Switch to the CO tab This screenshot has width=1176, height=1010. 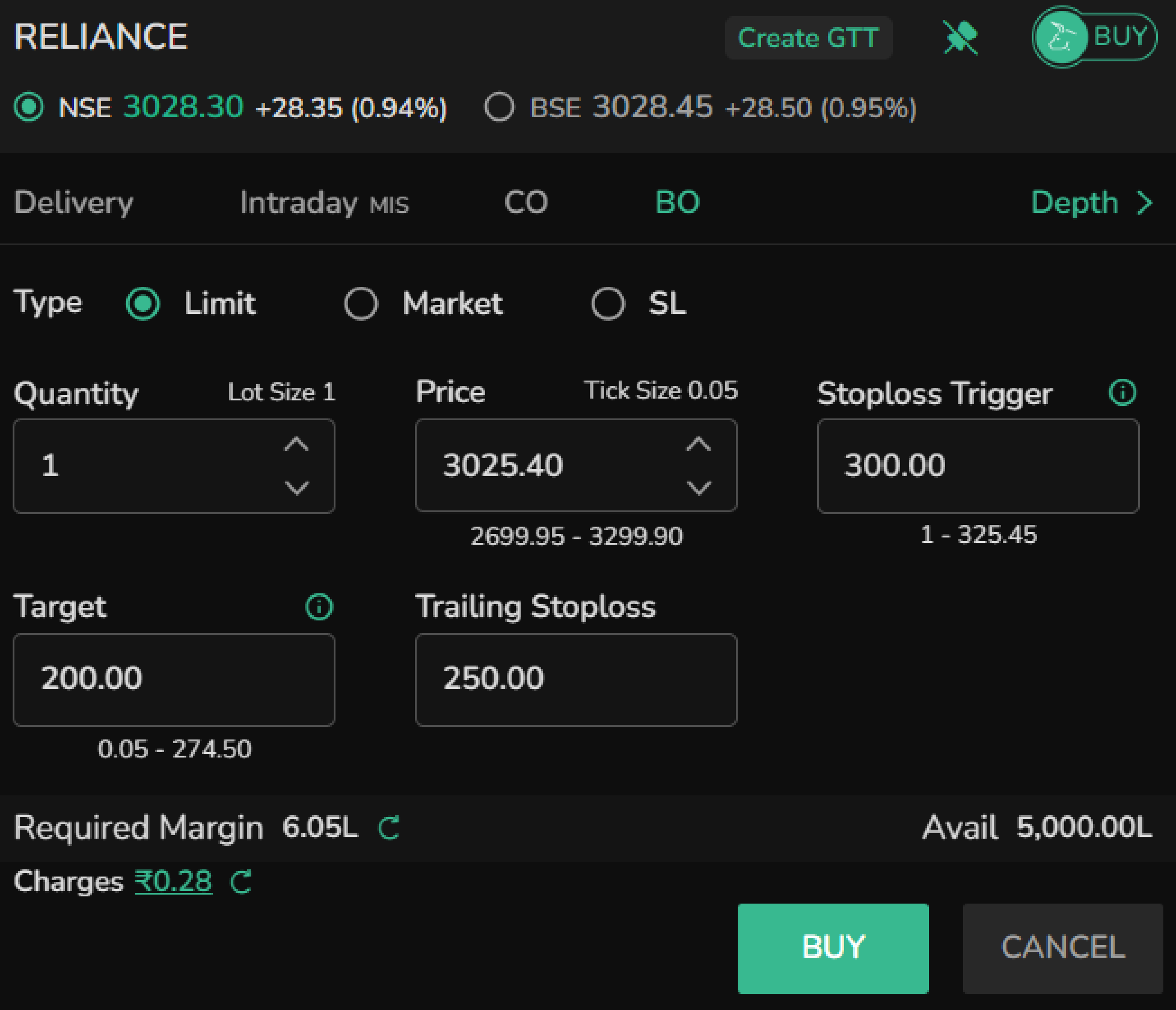(526, 202)
